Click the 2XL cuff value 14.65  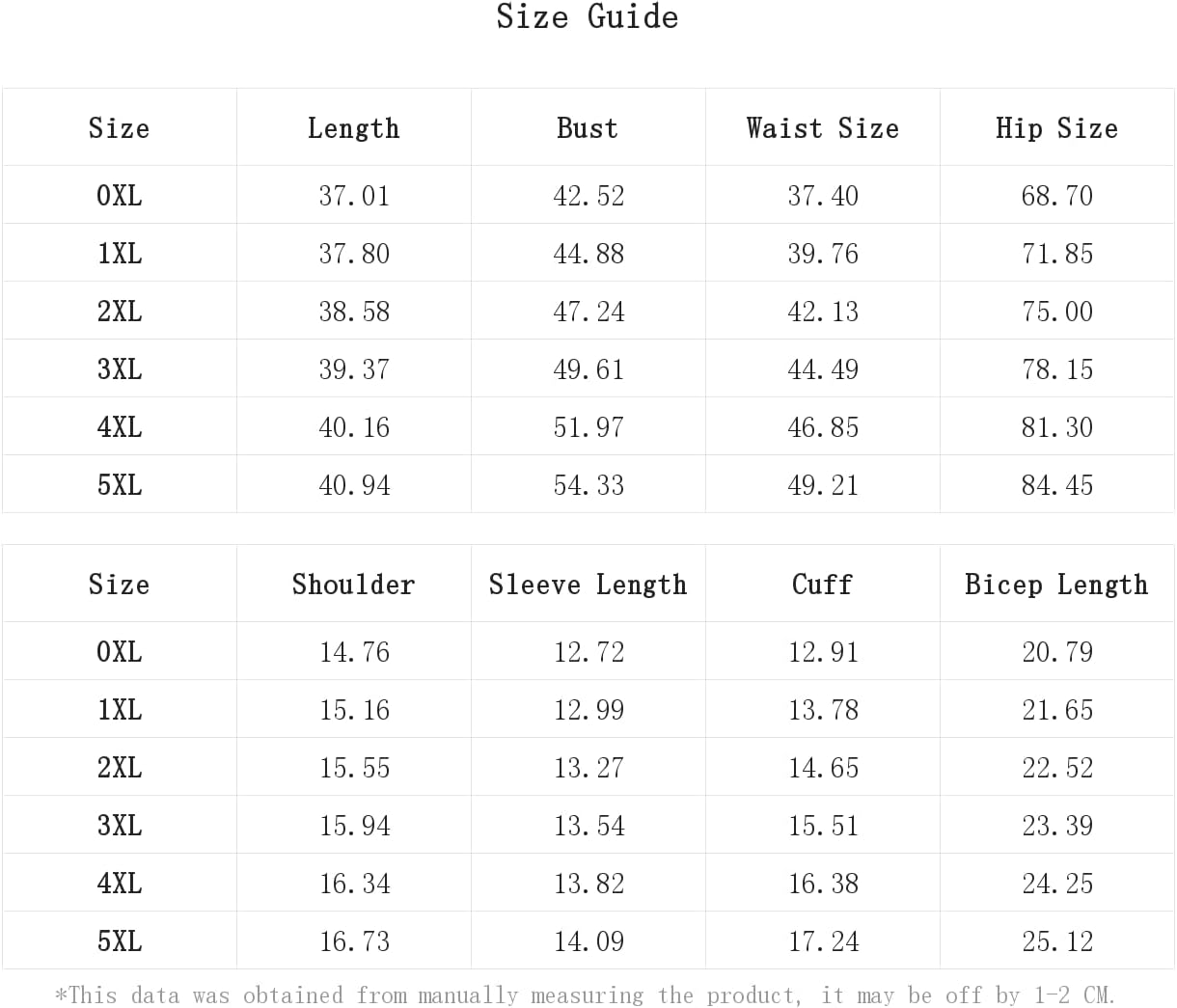pyautogui.click(x=823, y=768)
